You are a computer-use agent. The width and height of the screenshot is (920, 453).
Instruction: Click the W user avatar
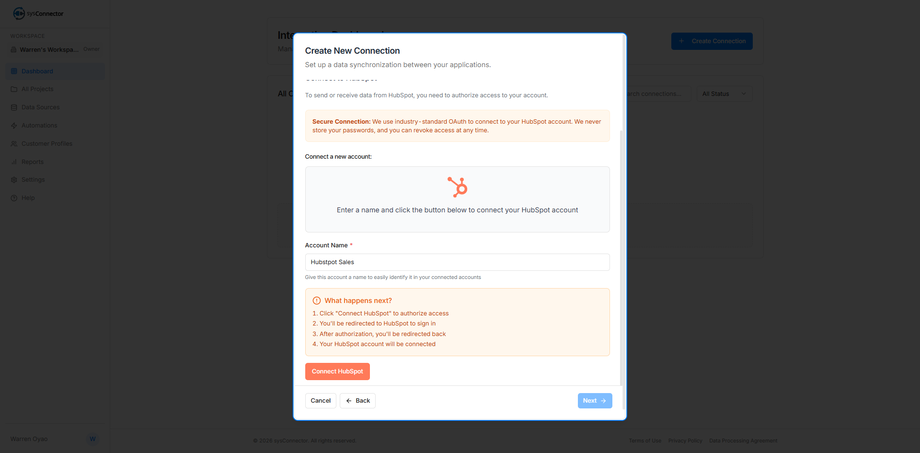tap(93, 439)
